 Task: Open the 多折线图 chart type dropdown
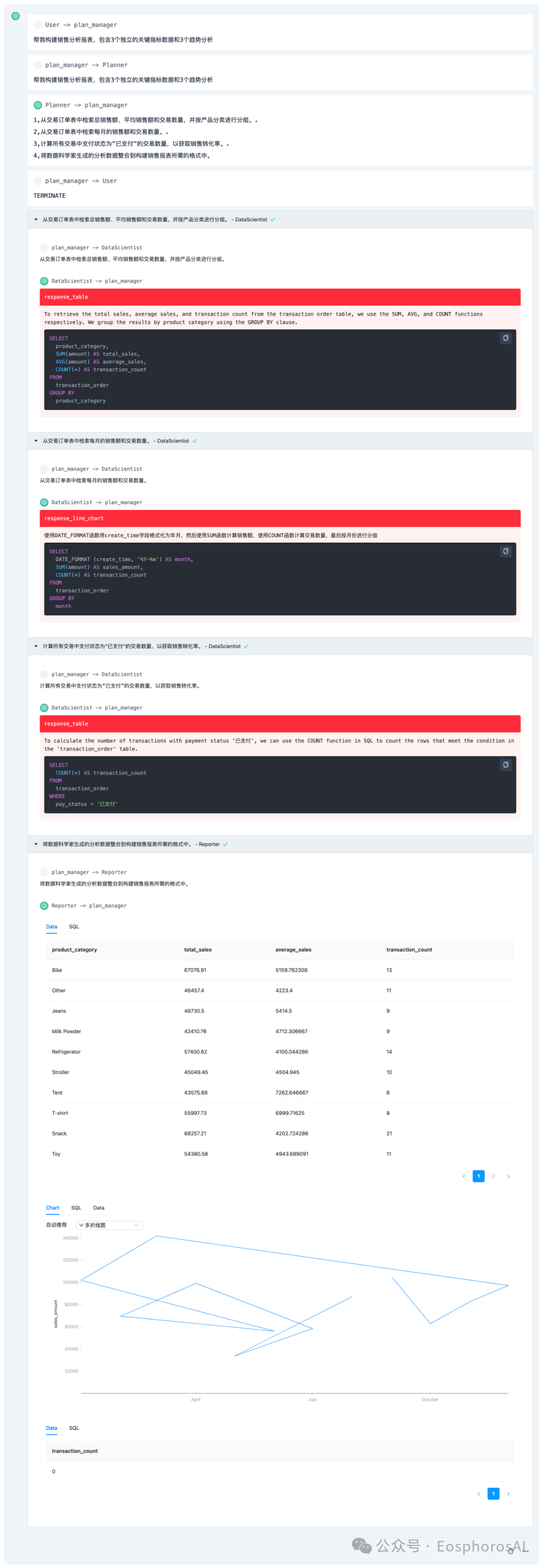pos(110,1225)
